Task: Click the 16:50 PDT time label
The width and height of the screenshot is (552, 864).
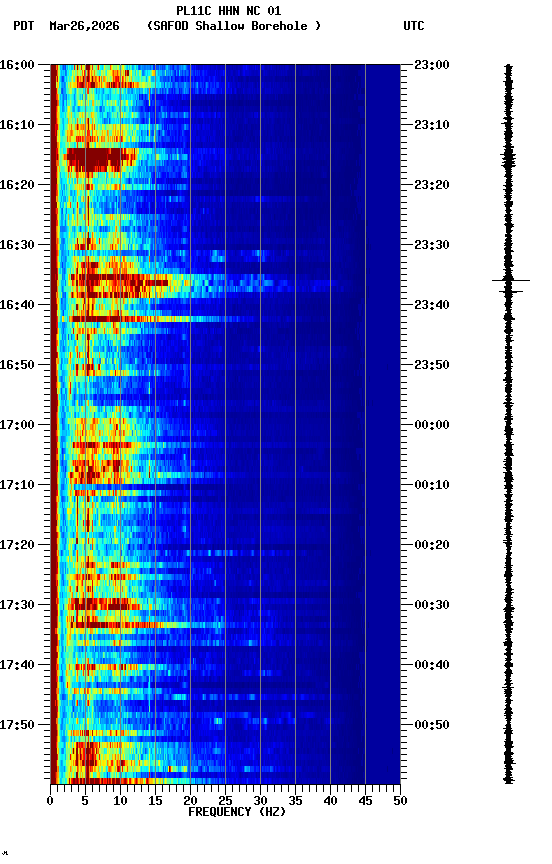Action: coord(17,365)
